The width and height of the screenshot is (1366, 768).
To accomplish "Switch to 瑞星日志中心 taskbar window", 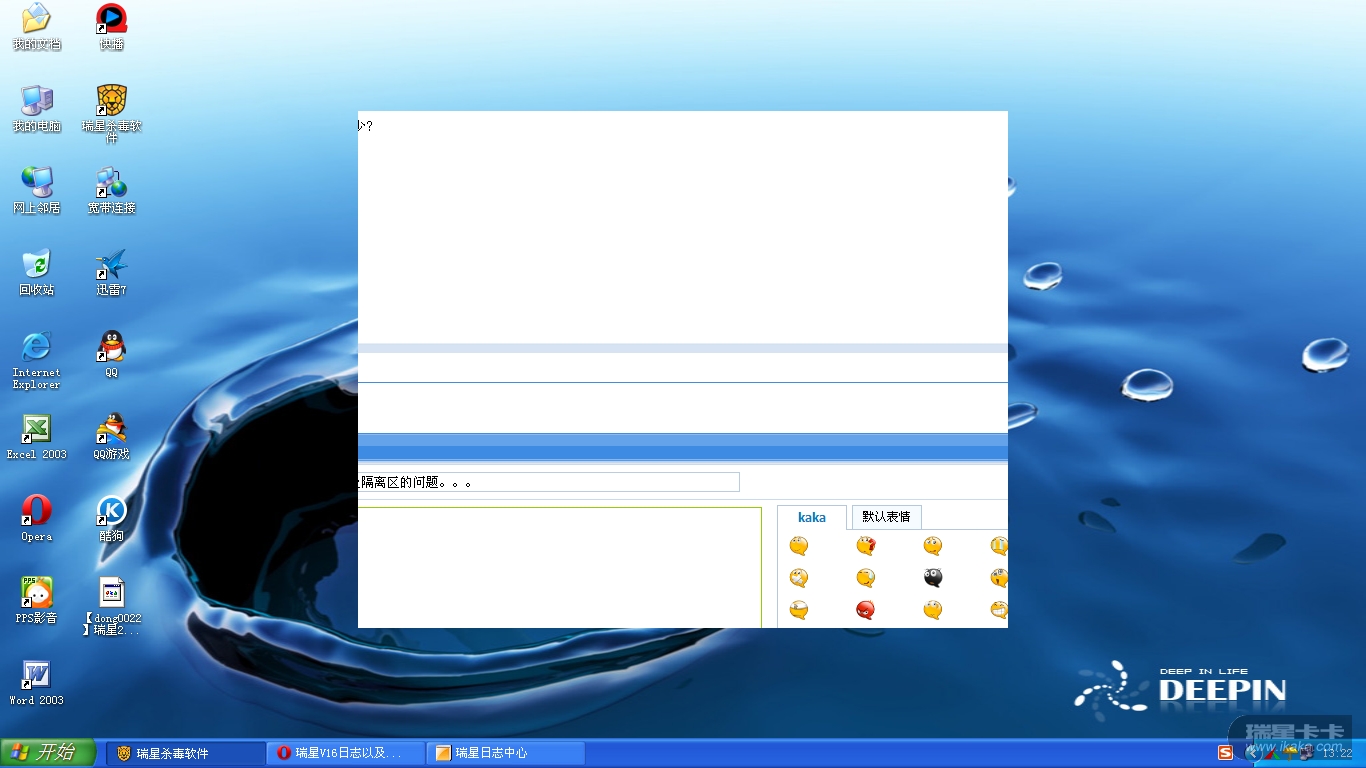I will 505,753.
